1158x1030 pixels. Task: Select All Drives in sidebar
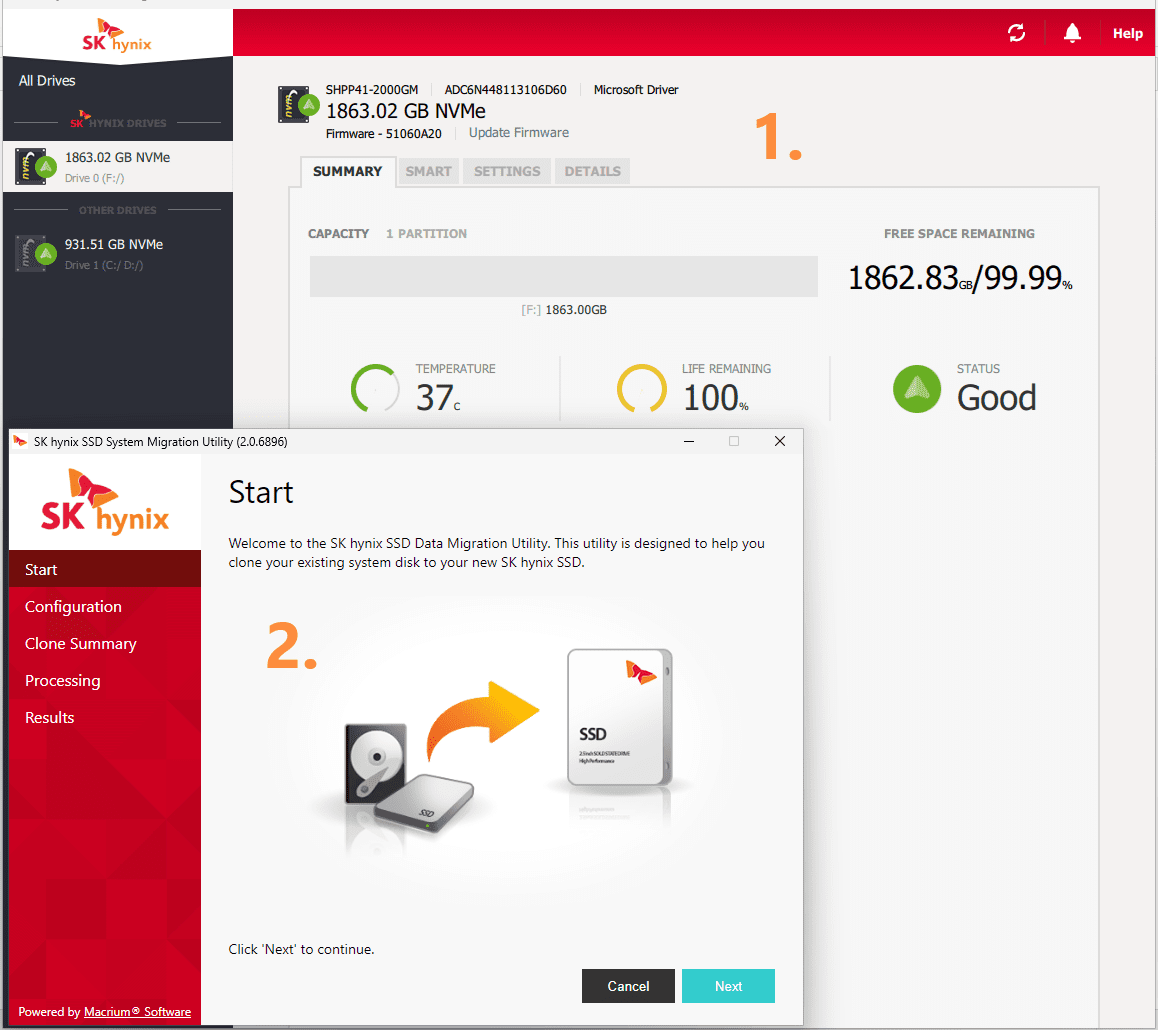pyautogui.click(x=47, y=80)
